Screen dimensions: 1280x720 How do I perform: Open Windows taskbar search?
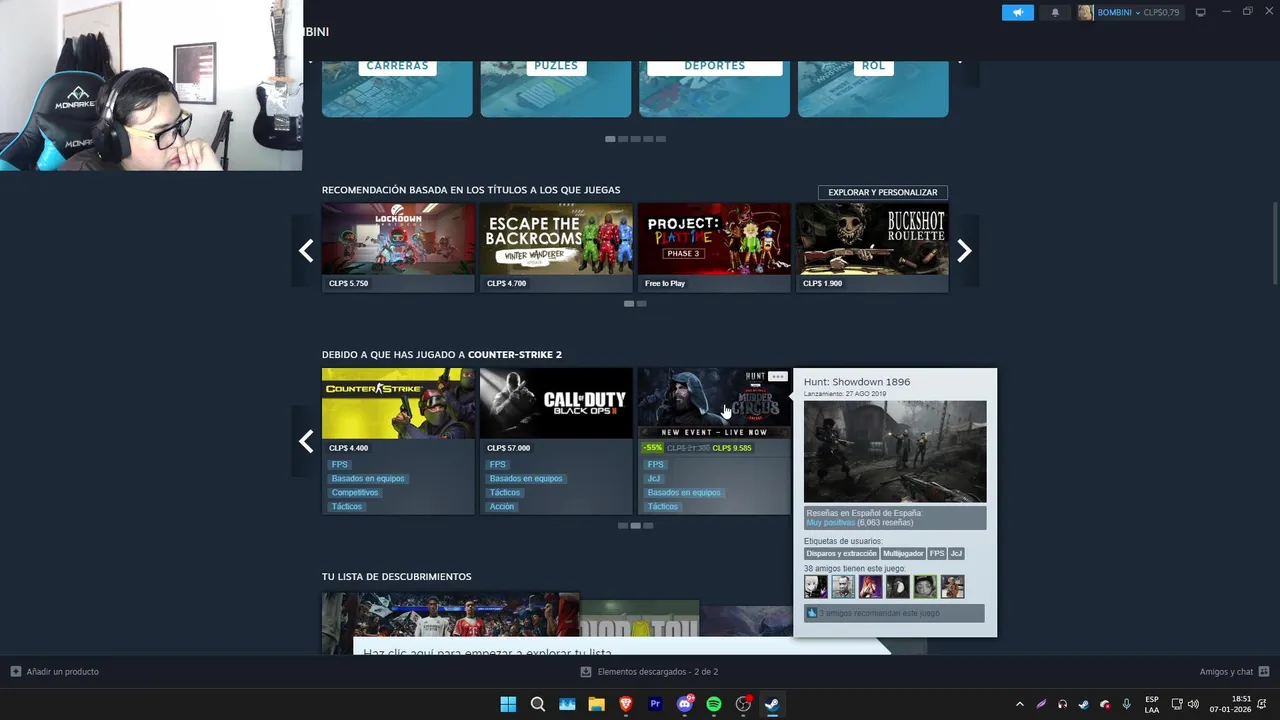(x=538, y=704)
